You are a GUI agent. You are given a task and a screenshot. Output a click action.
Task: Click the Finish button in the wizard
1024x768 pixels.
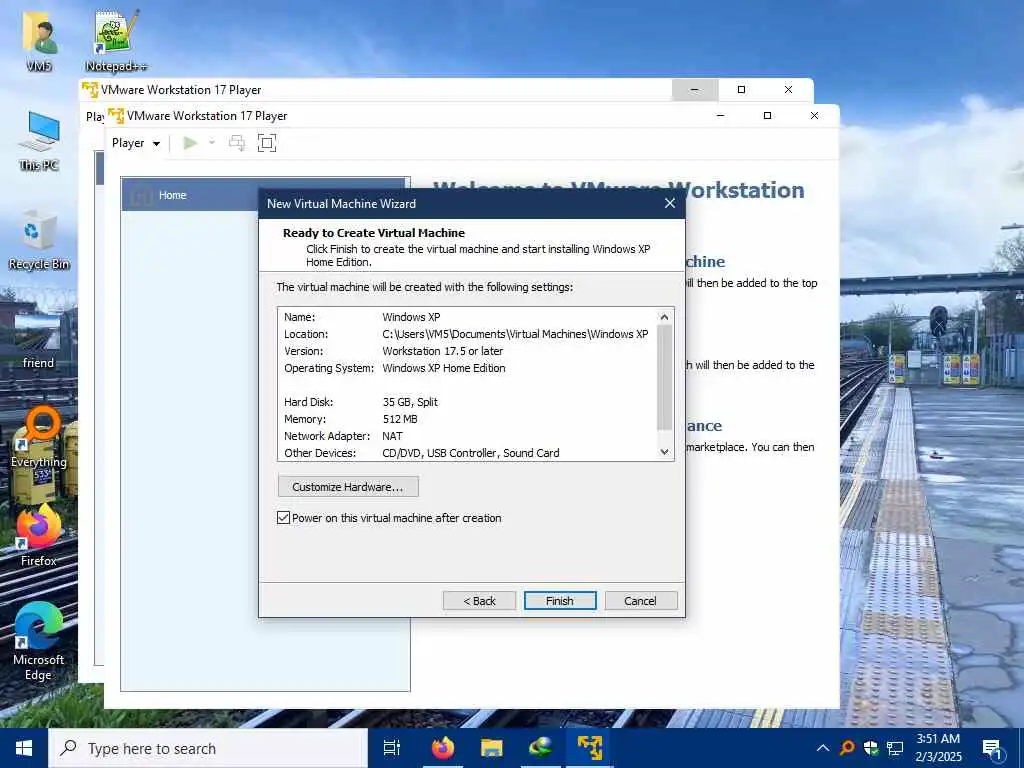click(560, 601)
